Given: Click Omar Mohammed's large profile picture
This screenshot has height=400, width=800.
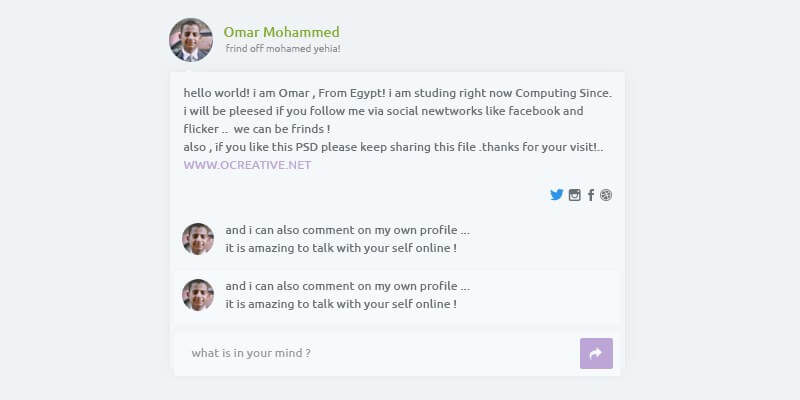Looking at the screenshot, I should coord(191,40).
